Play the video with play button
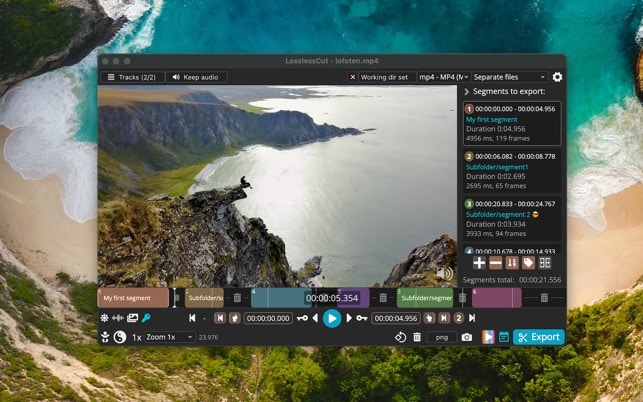The image size is (643, 402). tap(332, 318)
